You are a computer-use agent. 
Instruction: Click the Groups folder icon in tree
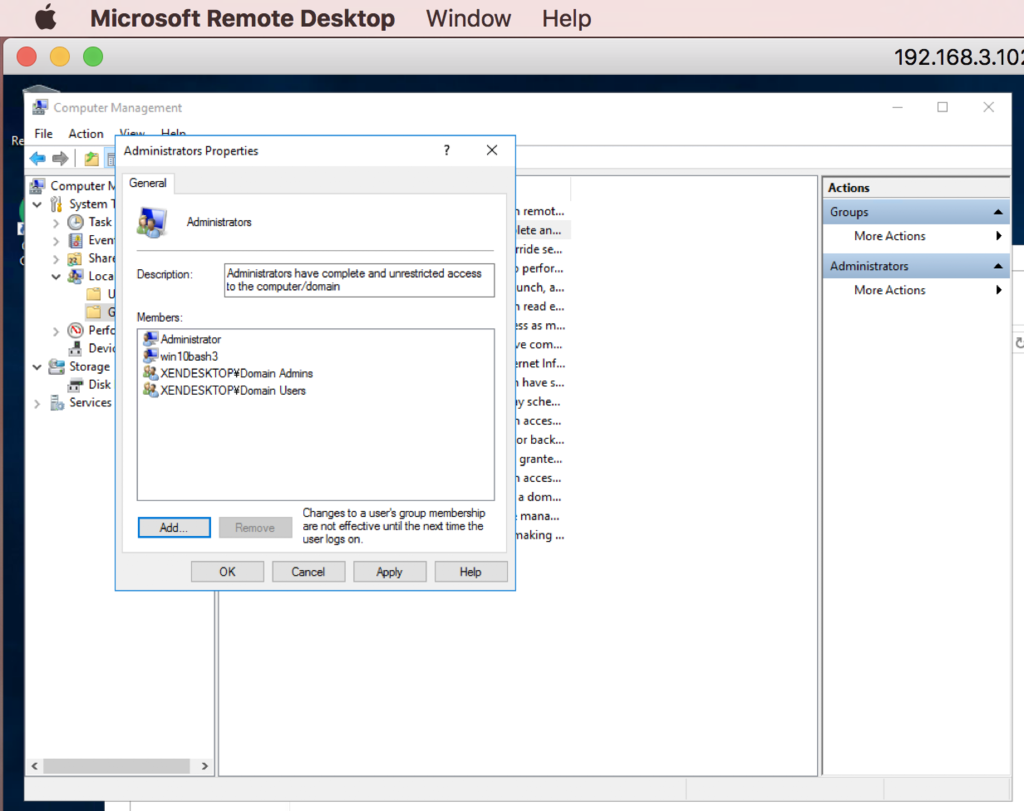[x=94, y=311]
